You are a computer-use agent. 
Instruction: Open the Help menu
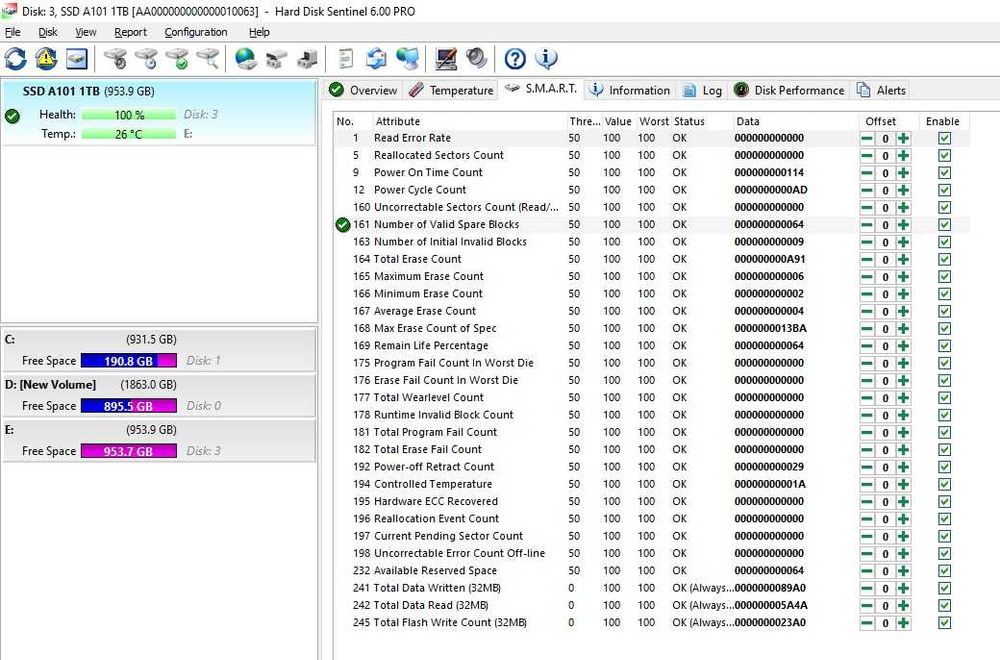(x=259, y=32)
